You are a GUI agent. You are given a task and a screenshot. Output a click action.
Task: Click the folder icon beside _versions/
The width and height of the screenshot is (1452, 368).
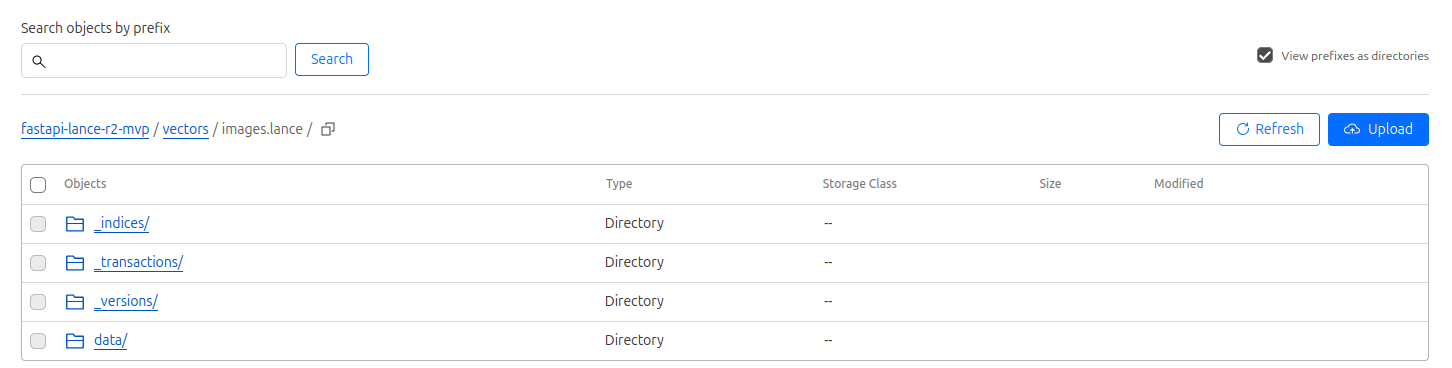coord(75,301)
